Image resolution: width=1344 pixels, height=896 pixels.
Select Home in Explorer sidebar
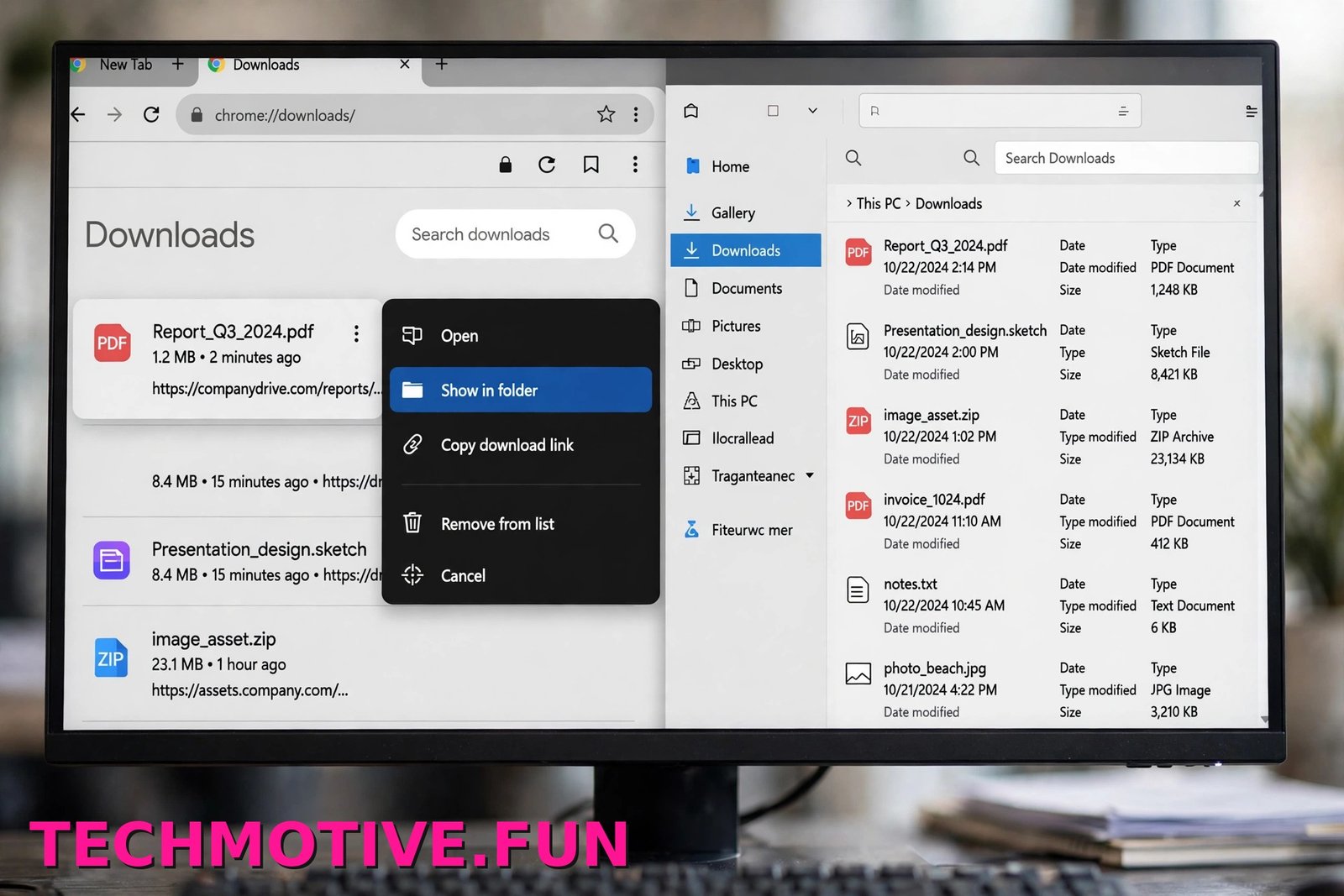coord(746,166)
